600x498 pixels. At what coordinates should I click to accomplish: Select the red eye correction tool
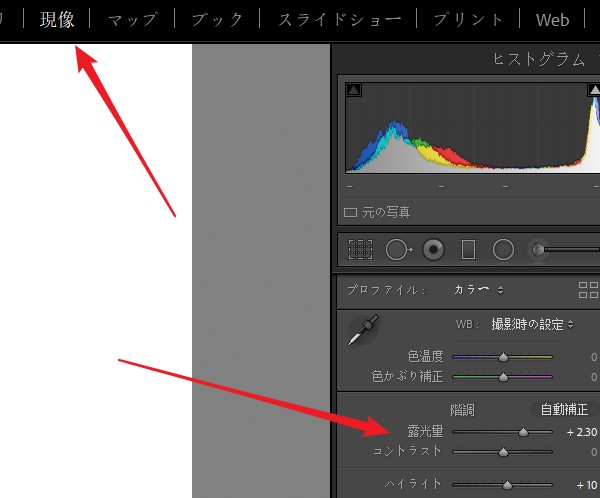pos(433,250)
